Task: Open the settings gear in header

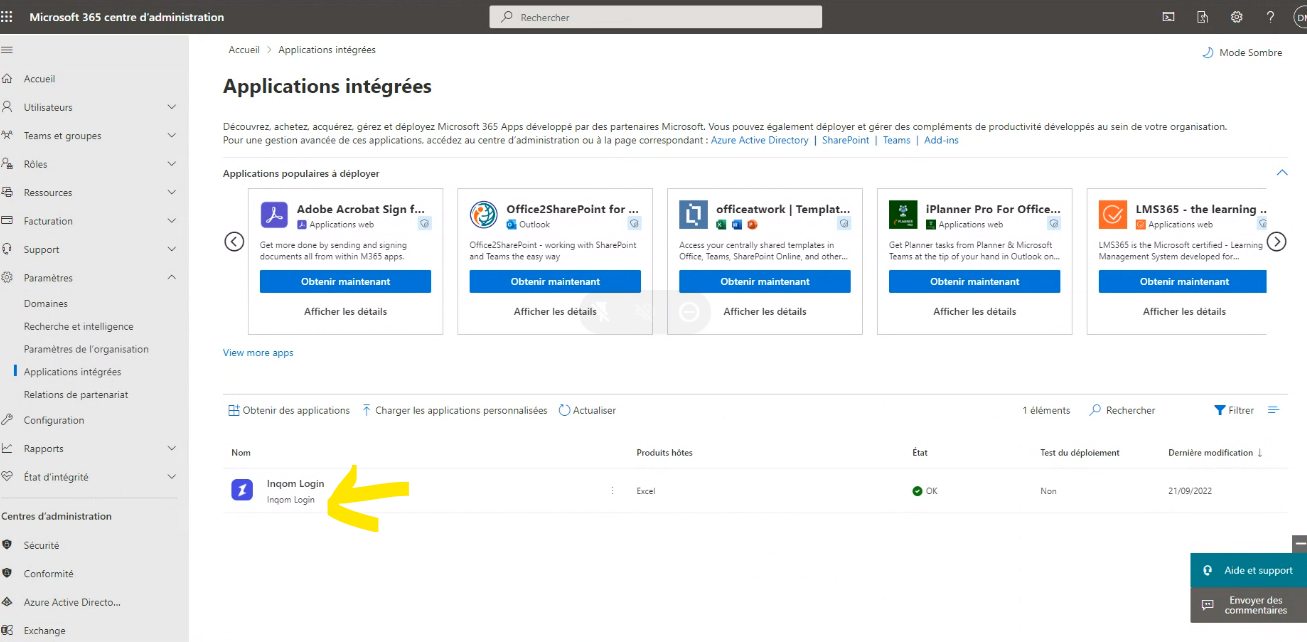Action: [1236, 17]
